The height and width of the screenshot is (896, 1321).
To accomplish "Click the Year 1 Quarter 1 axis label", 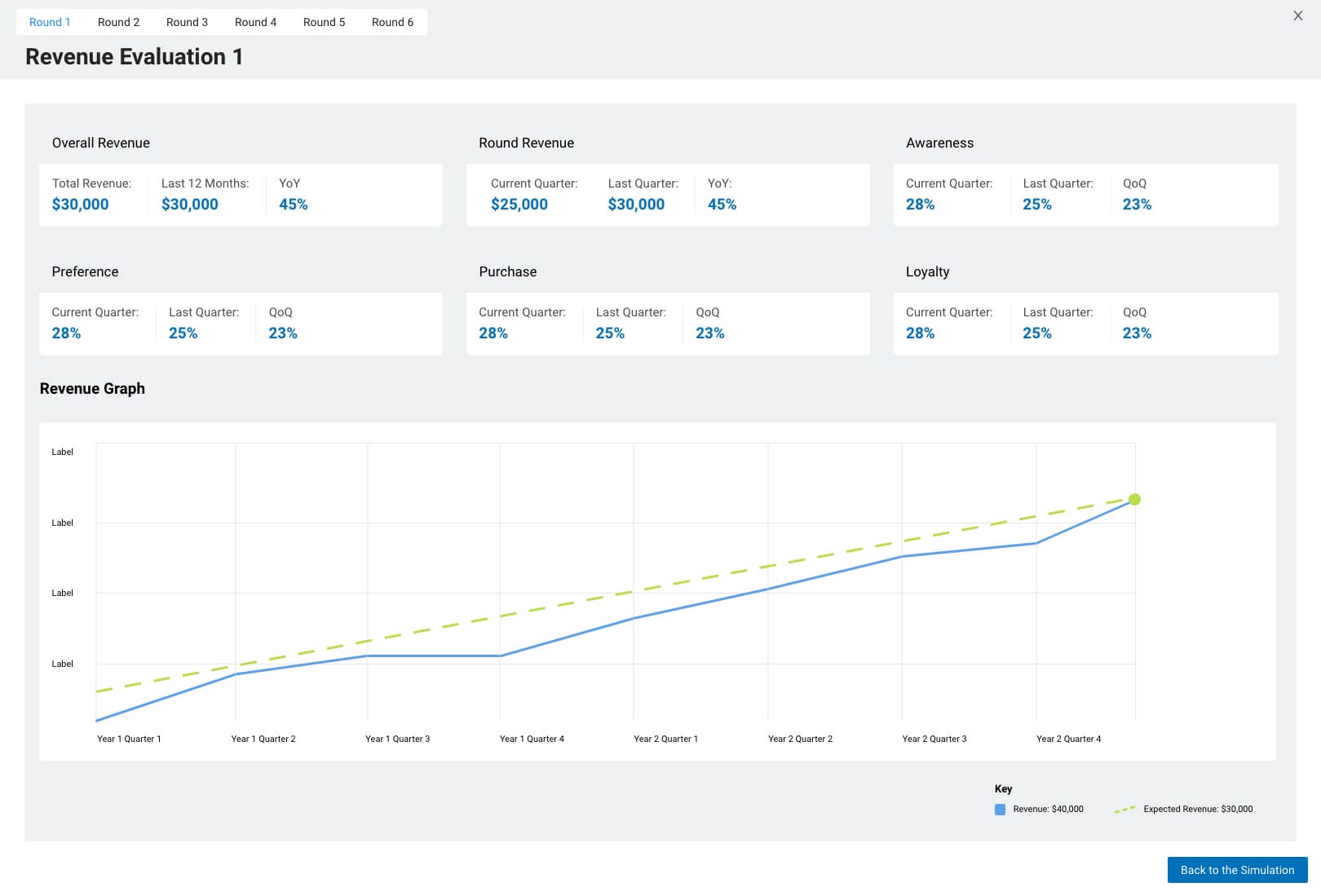I will coord(129,739).
